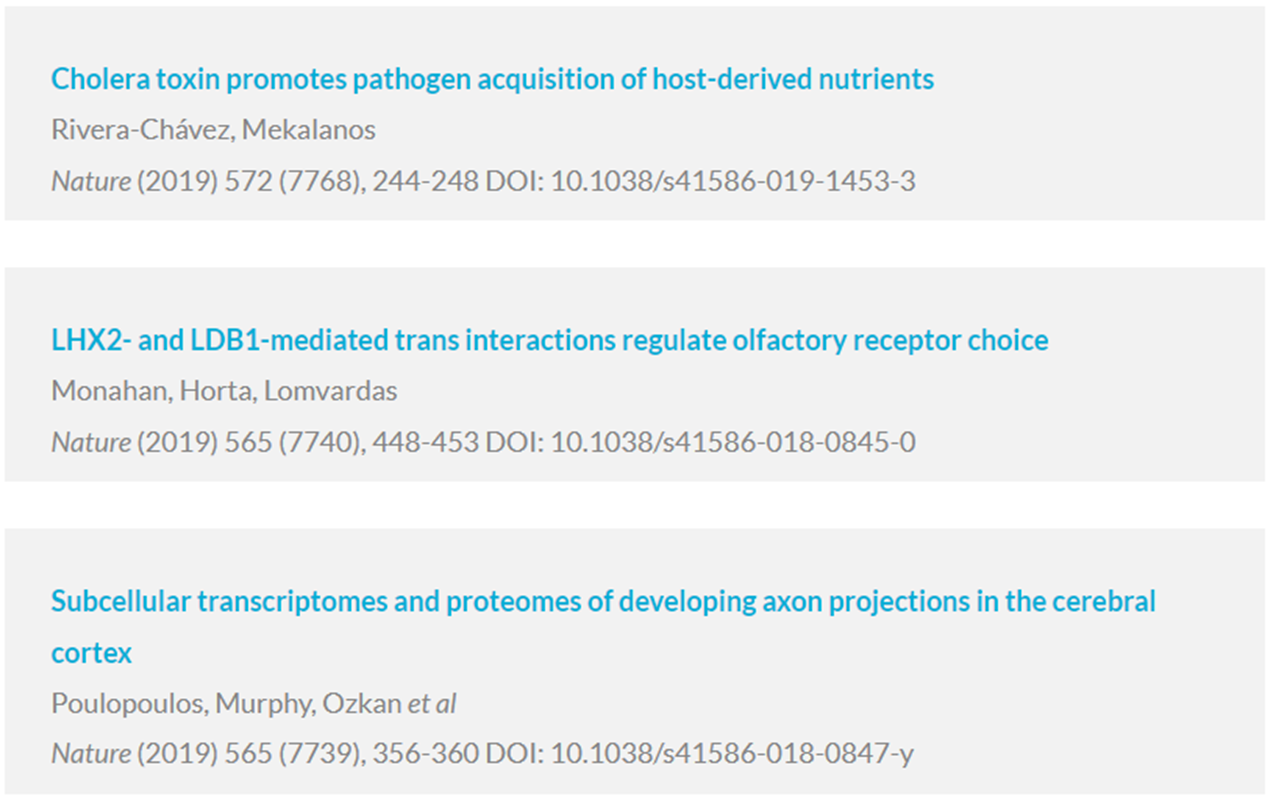Click the italic "et al" text

tap(431, 704)
